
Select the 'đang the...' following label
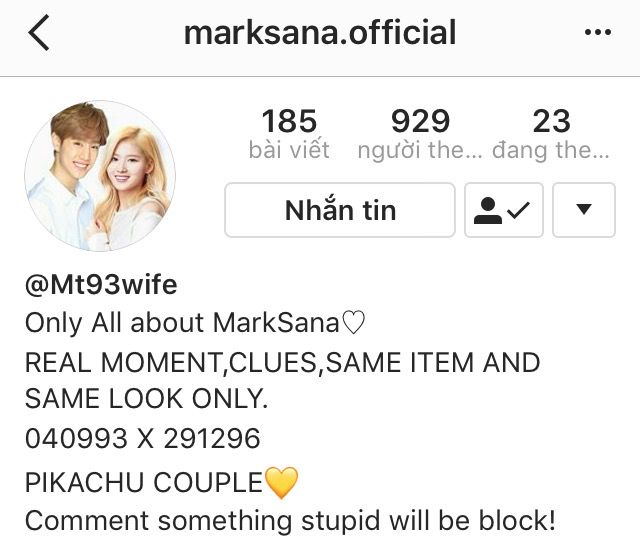pos(551,150)
